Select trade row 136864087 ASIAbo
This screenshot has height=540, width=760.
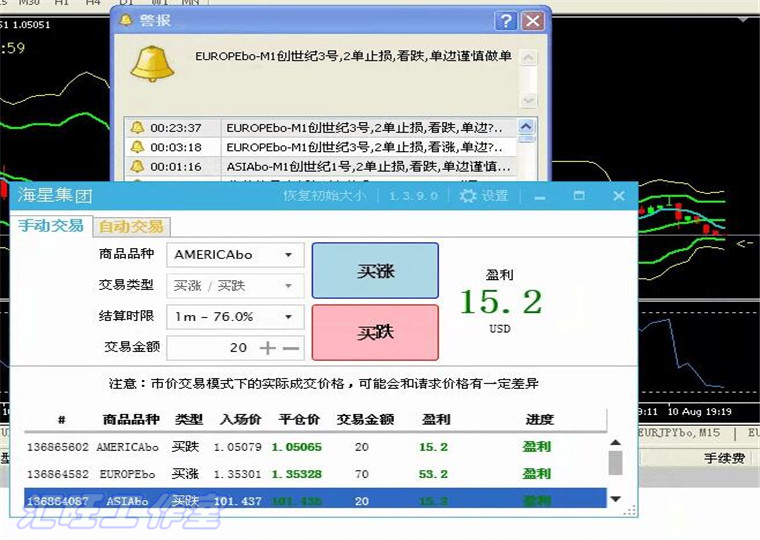(x=315, y=500)
